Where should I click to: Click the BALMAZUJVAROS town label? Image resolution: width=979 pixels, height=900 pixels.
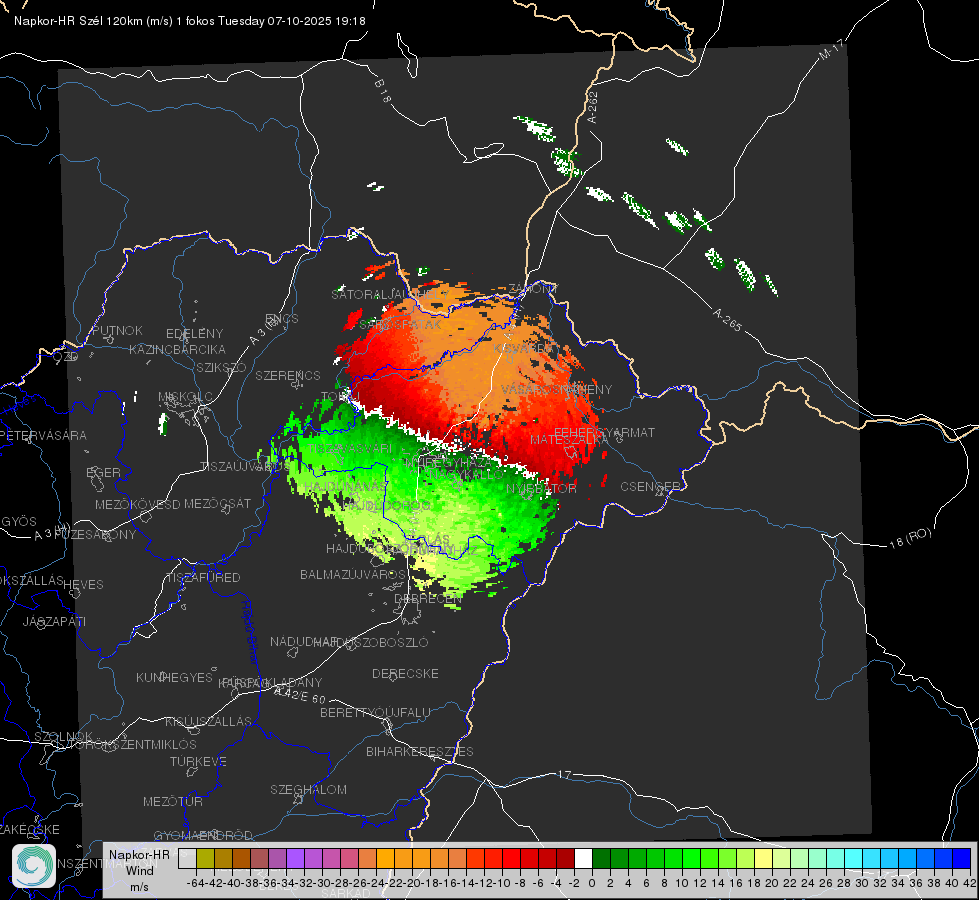(x=353, y=574)
